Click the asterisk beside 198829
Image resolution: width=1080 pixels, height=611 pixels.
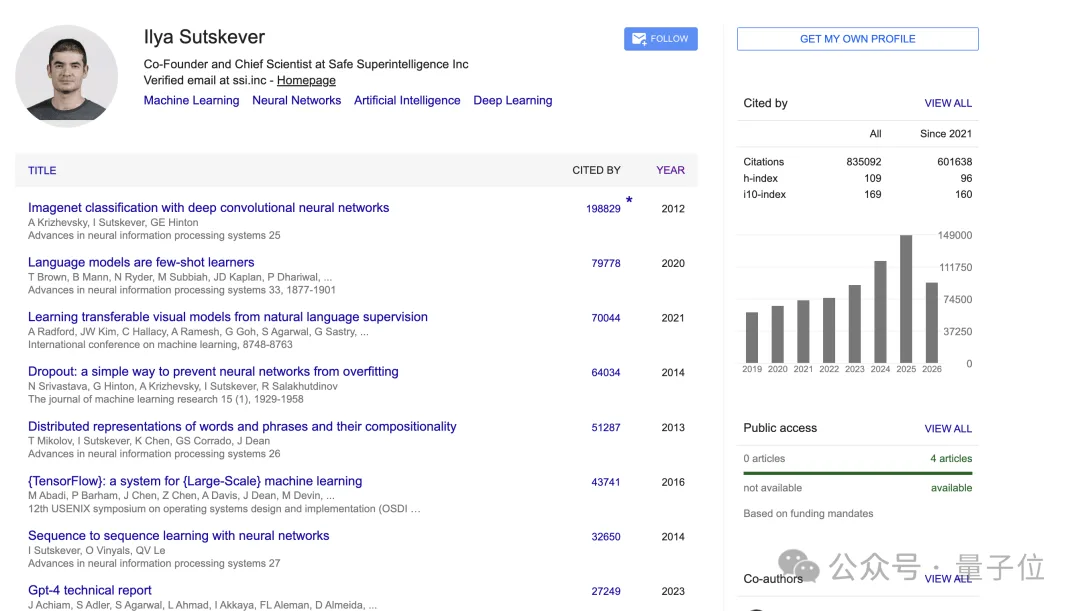(x=629, y=200)
